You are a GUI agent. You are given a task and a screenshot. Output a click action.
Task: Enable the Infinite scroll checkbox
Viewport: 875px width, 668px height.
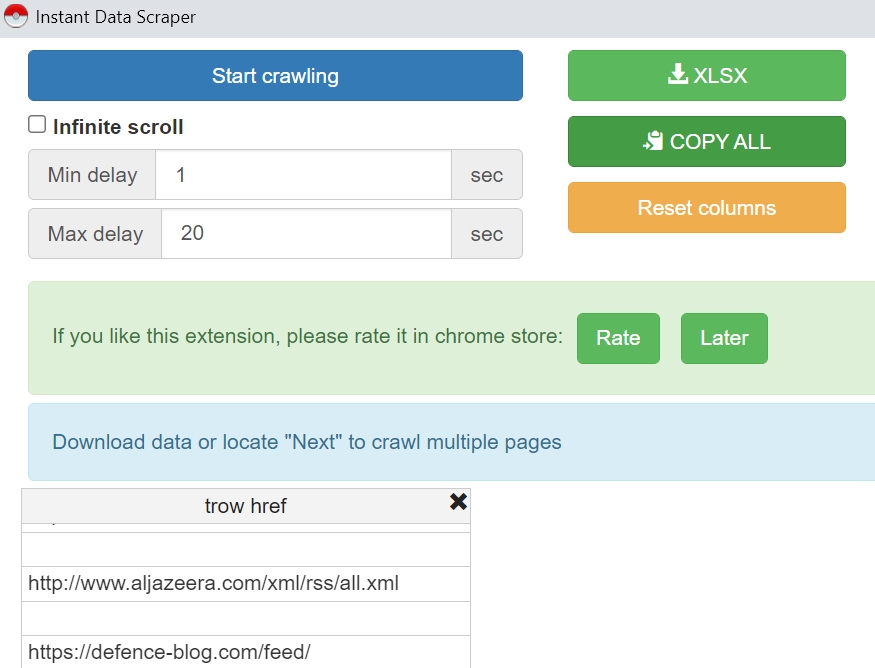pyautogui.click(x=37, y=124)
